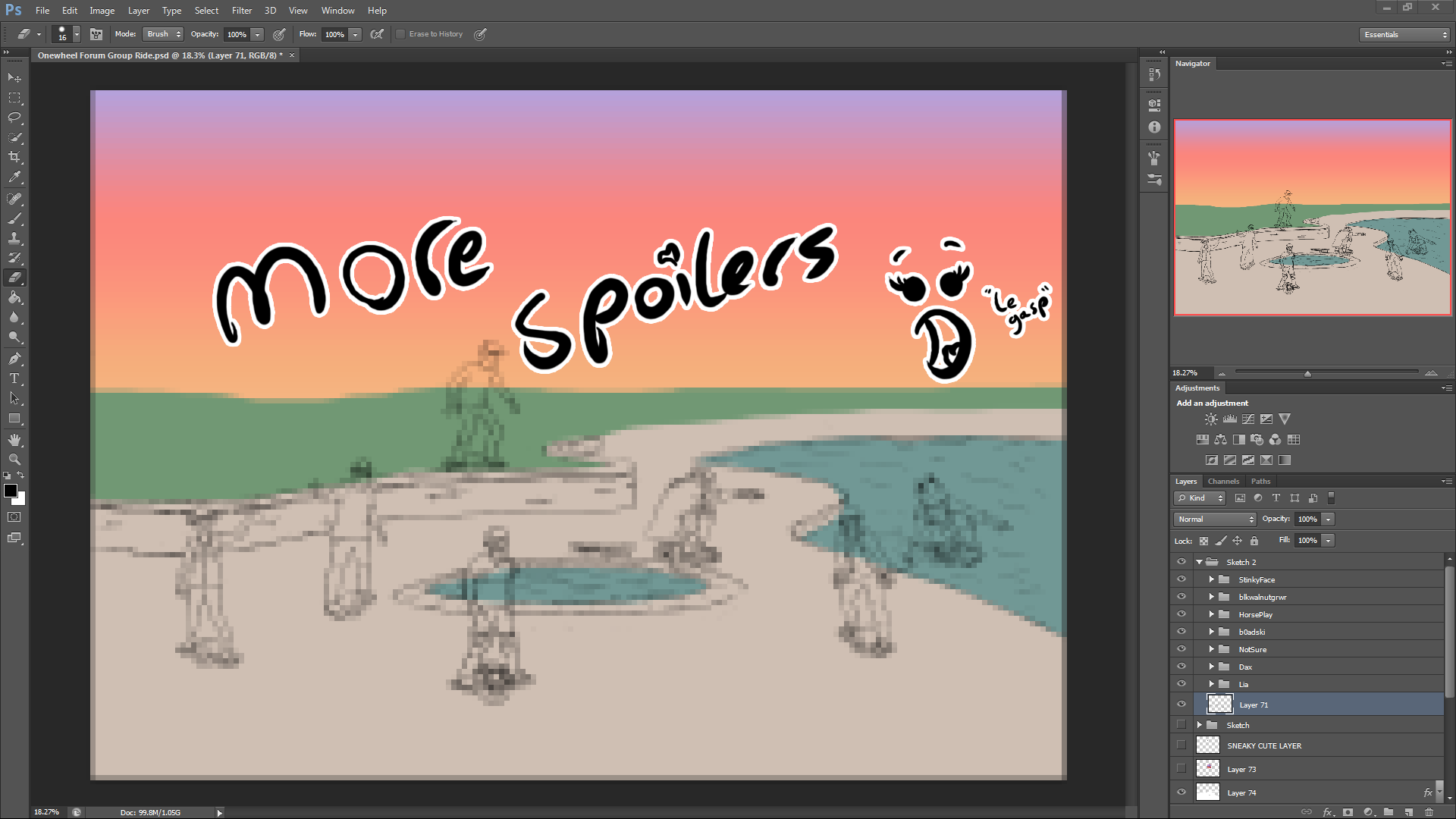Image resolution: width=1456 pixels, height=819 pixels.
Task: Open the Filter menu
Action: (241, 11)
